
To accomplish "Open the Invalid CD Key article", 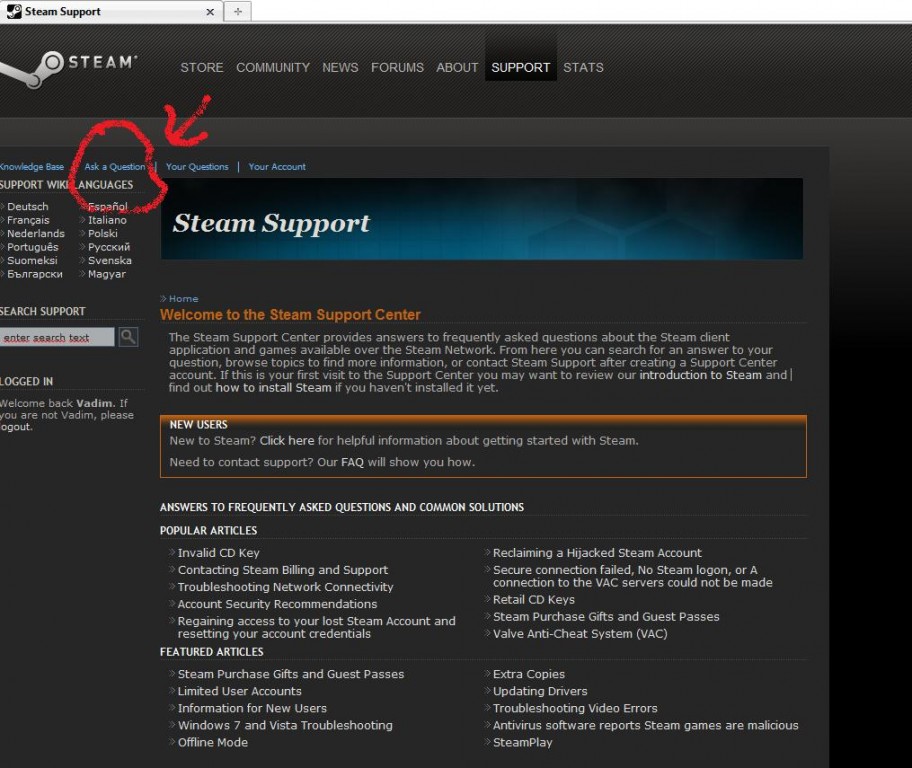I will tap(219, 553).
